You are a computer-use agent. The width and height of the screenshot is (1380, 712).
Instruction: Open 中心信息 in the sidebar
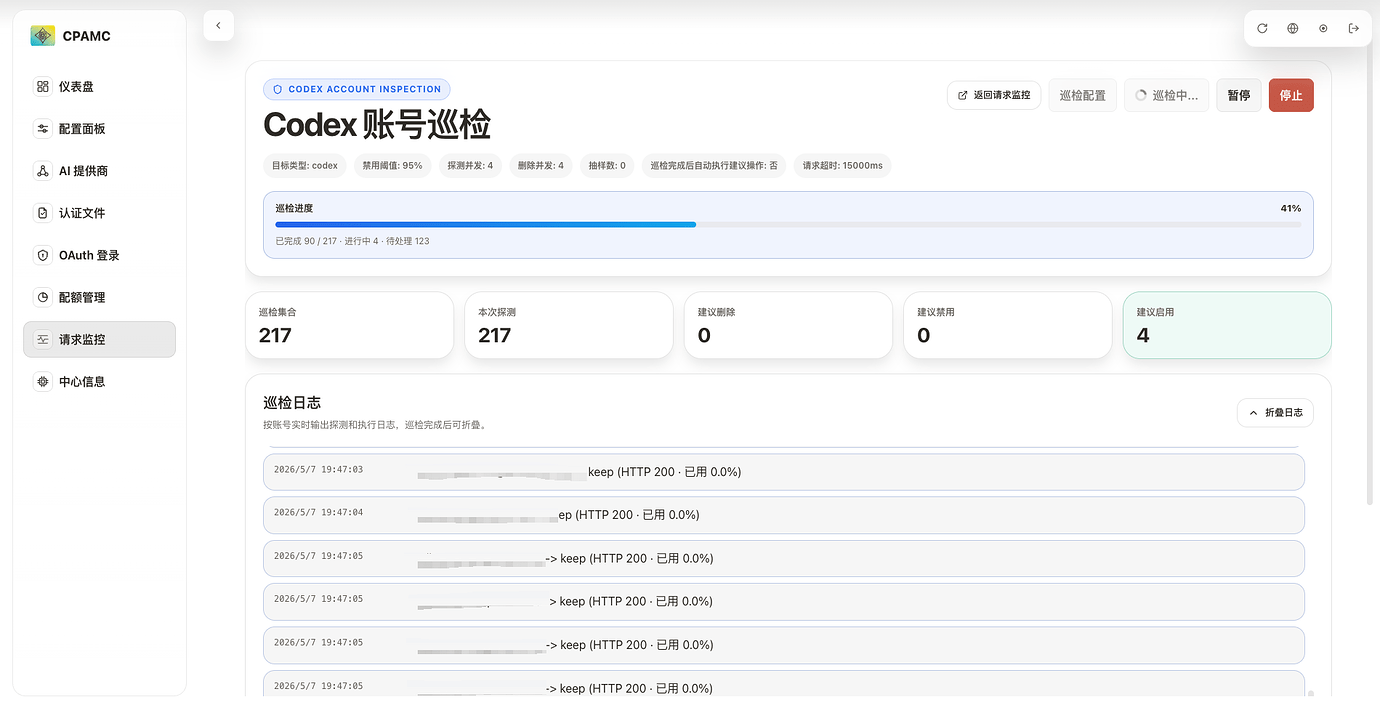tap(99, 381)
